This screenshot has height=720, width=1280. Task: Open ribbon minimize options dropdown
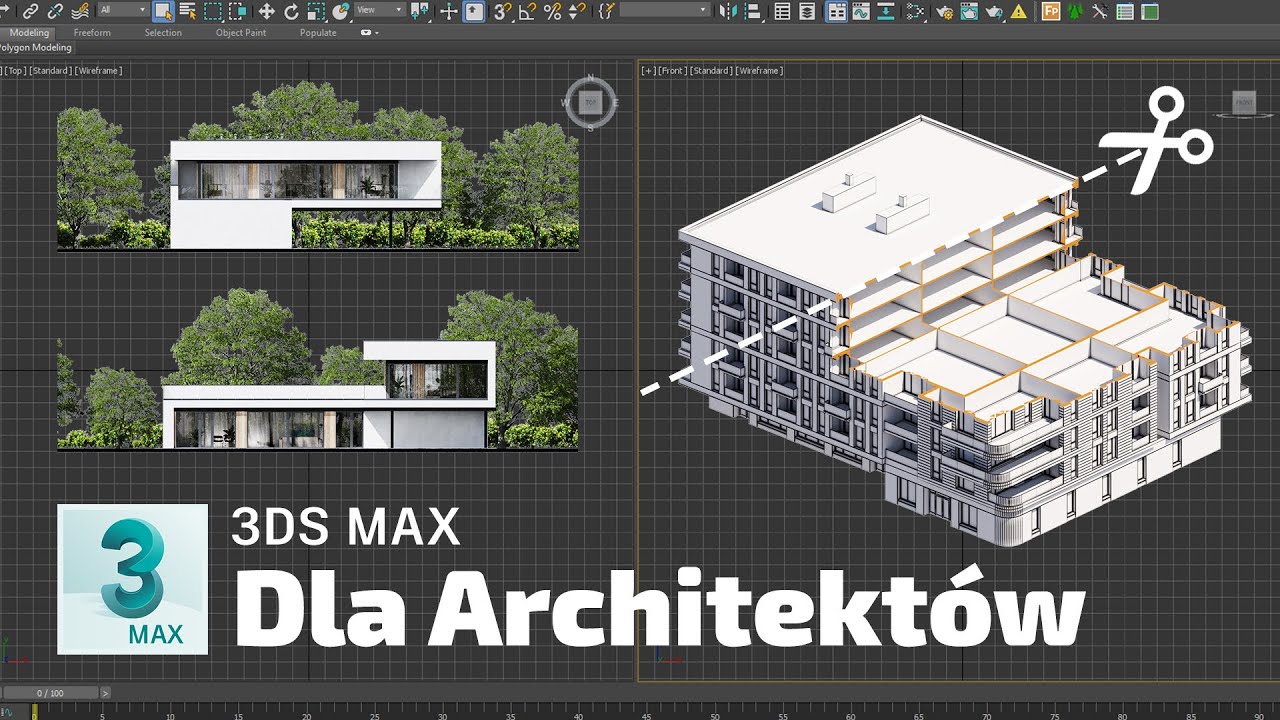point(369,33)
